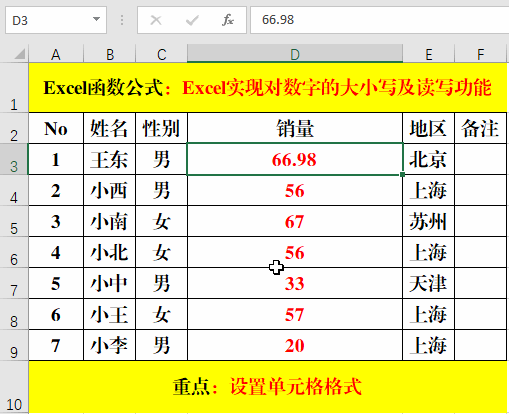Select the region cell 苏州
The image size is (509, 414).
pos(429,221)
